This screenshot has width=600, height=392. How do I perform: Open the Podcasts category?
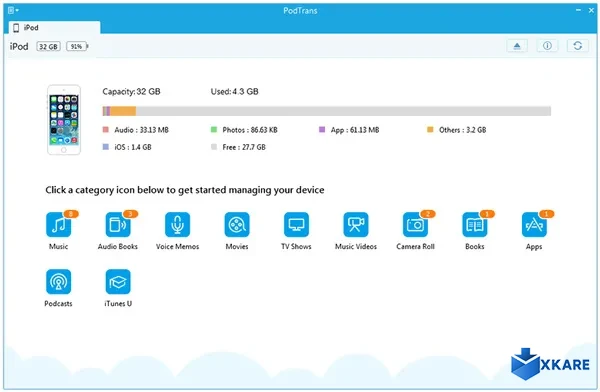tap(59, 282)
